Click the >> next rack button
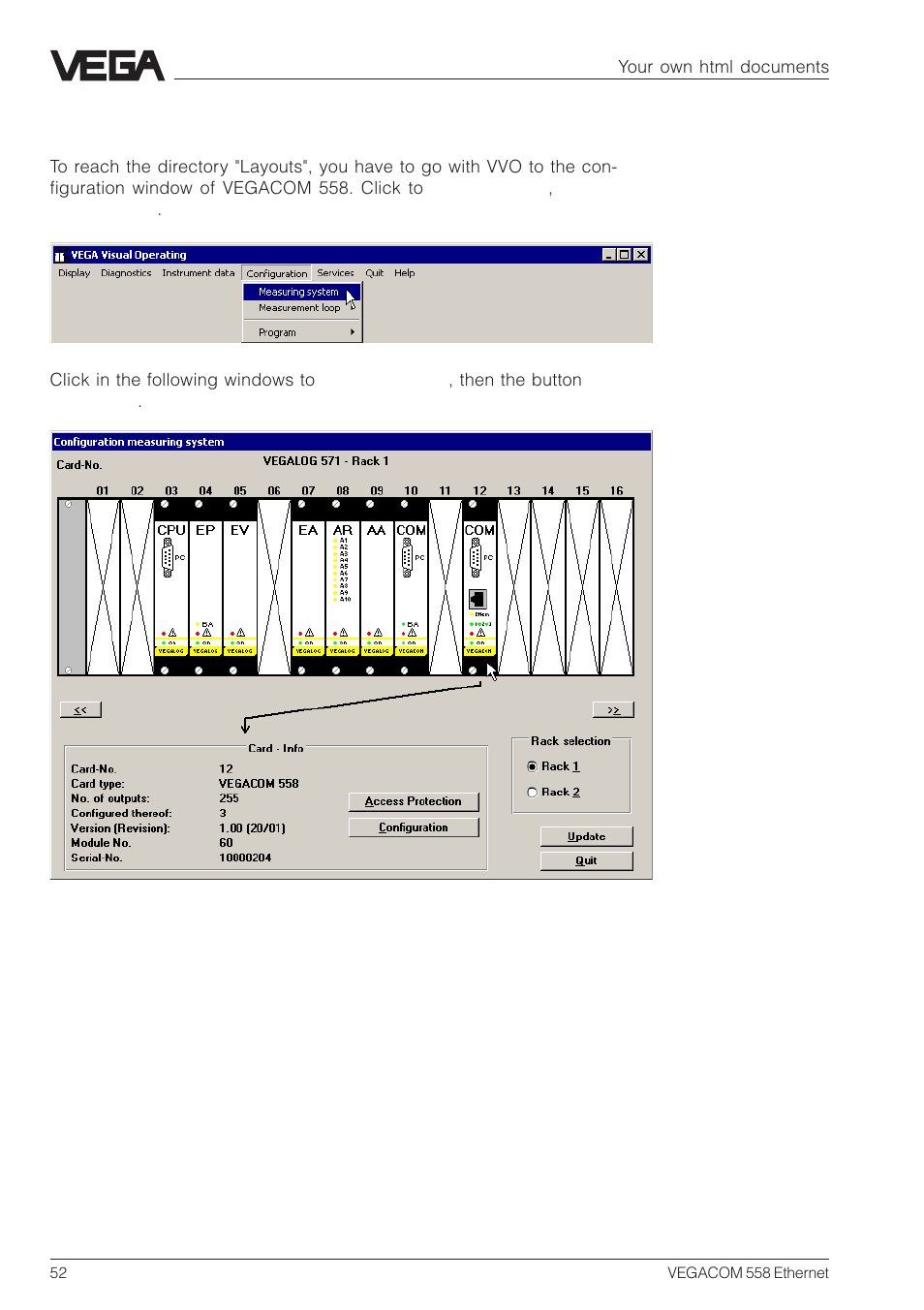Viewport: 924px width, 1310px height. click(x=613, y=710)
